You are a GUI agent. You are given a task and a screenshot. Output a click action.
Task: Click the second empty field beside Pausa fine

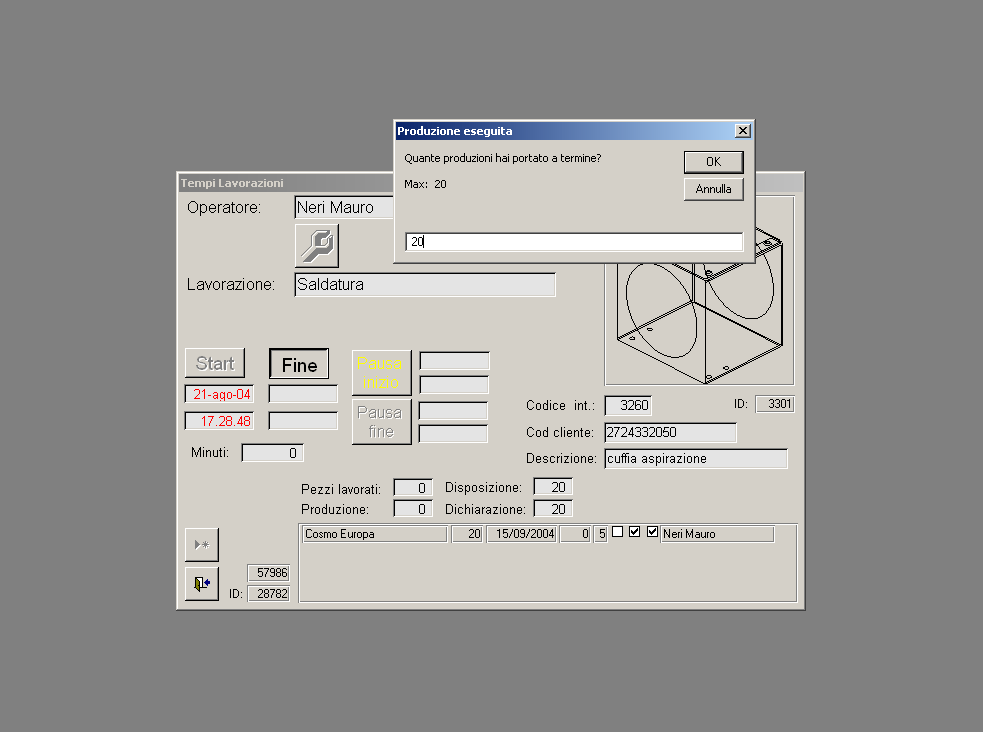pos(453,434)
